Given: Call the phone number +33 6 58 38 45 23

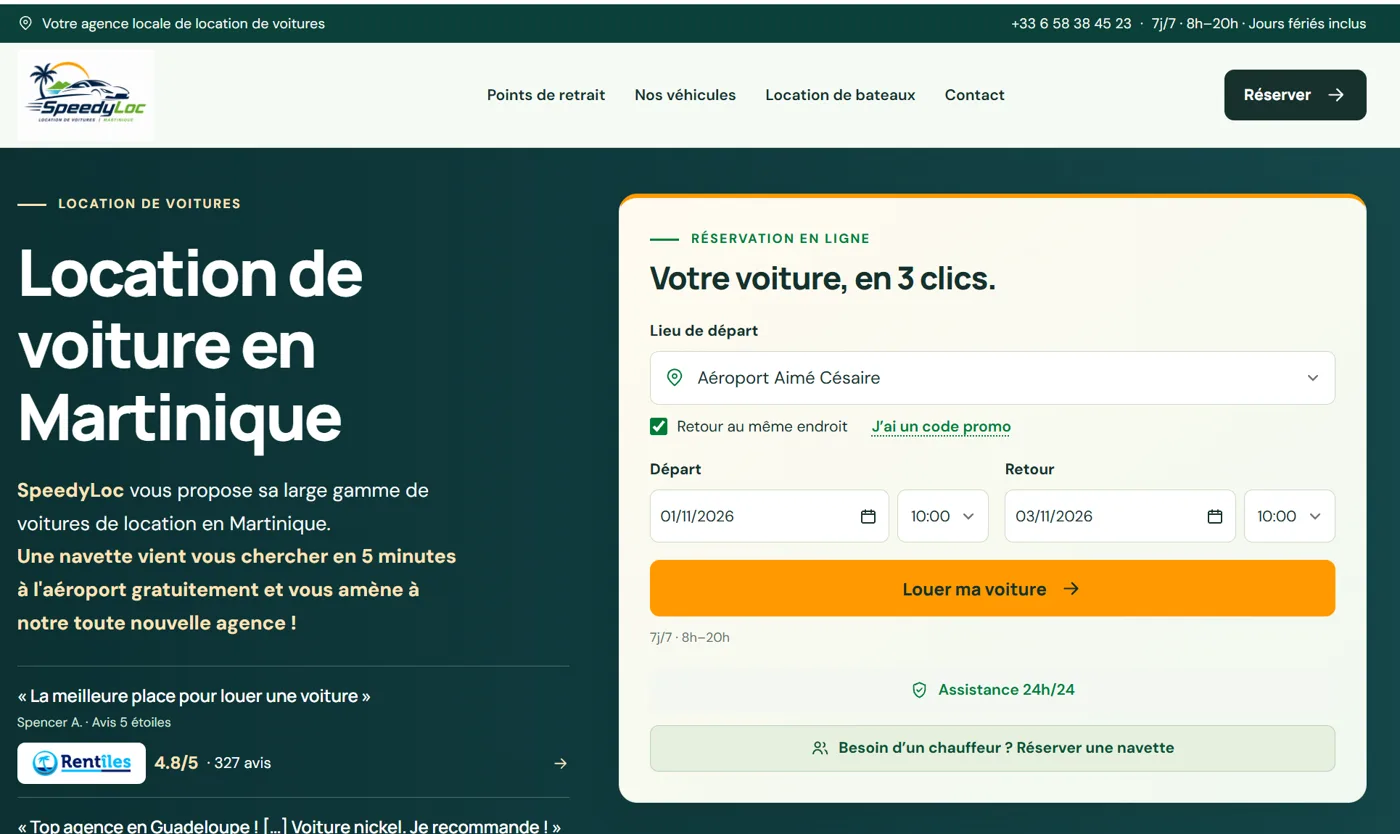Looking at the screenshot, I should pyautogui.click(x=1071, y=23).
